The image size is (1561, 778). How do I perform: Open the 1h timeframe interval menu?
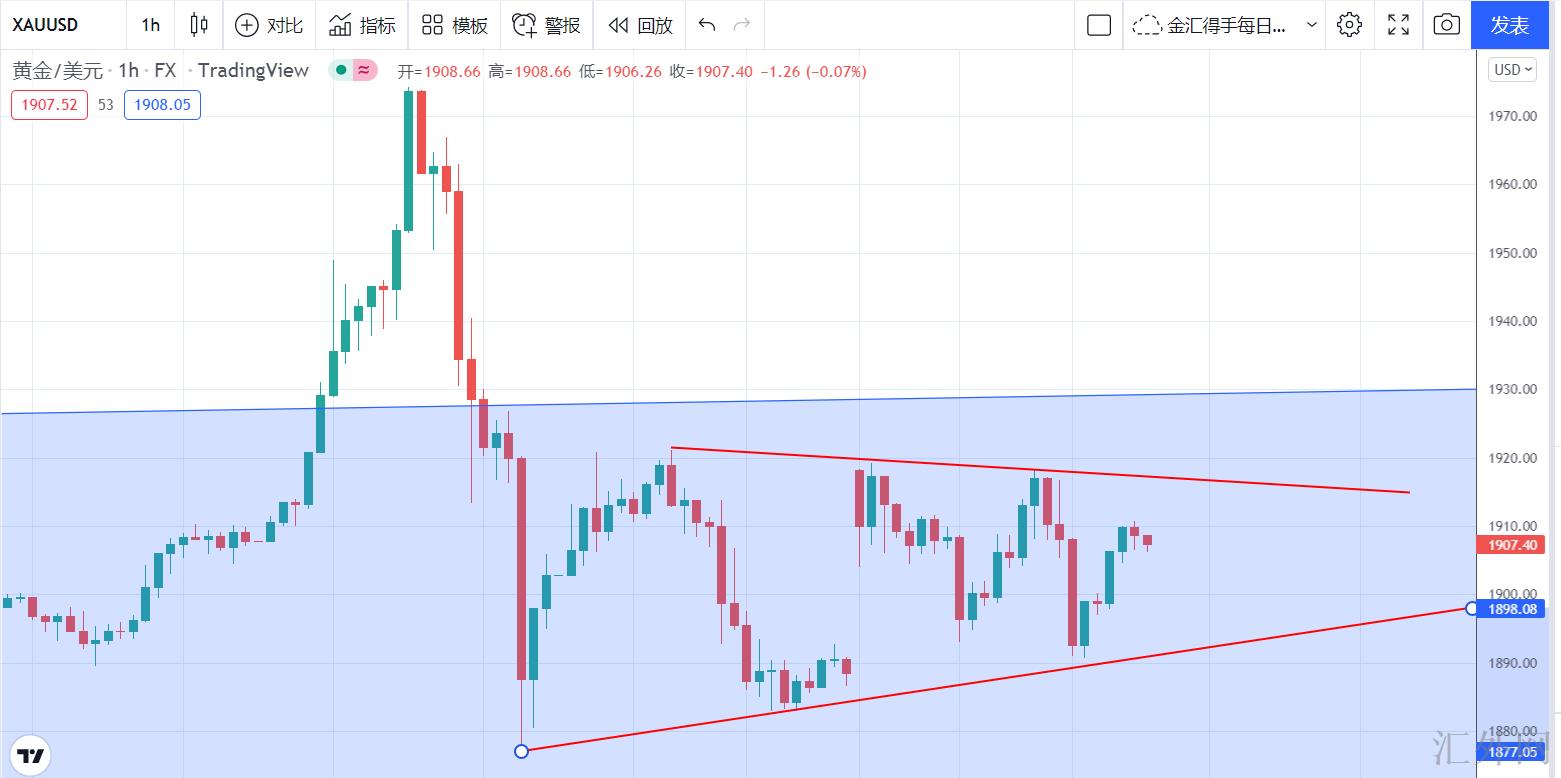point(151,25)
